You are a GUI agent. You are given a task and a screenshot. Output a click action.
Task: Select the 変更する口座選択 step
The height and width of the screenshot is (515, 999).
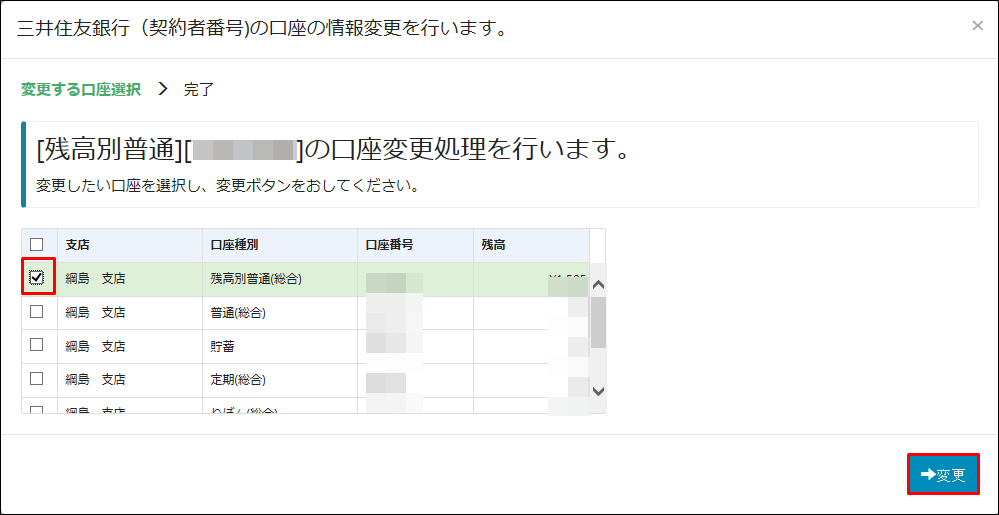tap(81, 89)
